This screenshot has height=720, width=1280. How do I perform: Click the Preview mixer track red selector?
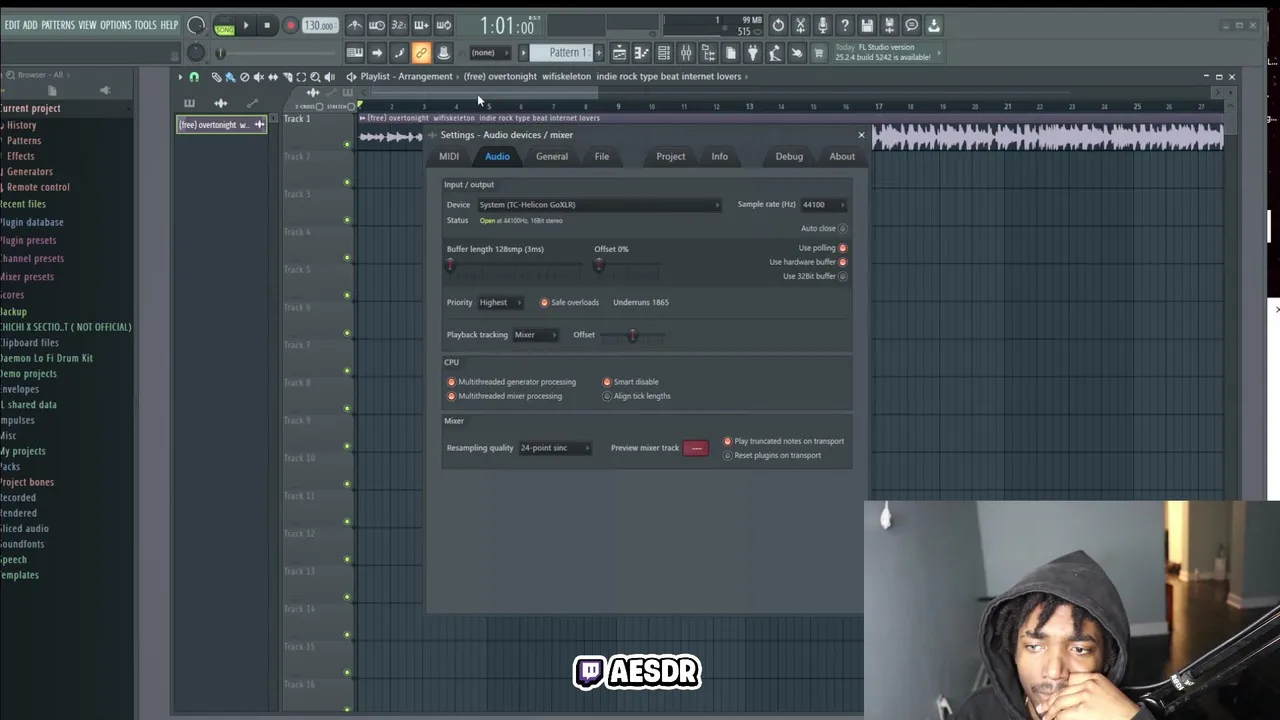pyautogui.click(x=696, y=448)
